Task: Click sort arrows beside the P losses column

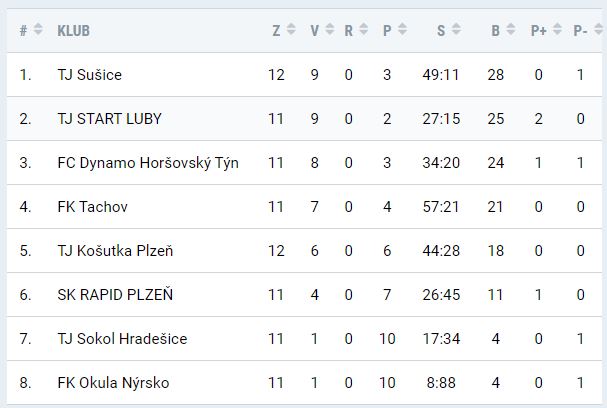Action: click(x=401, y=30)
